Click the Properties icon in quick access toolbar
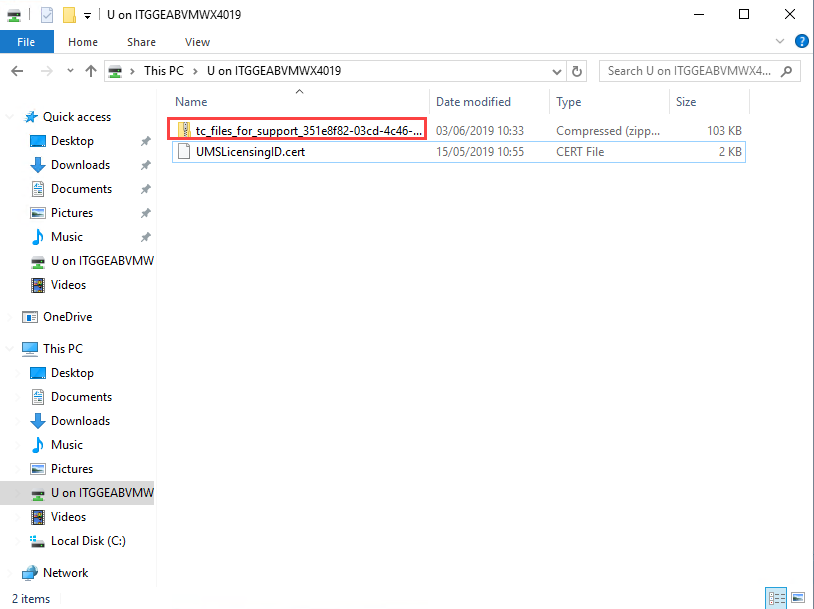 (x=46, y=15)
